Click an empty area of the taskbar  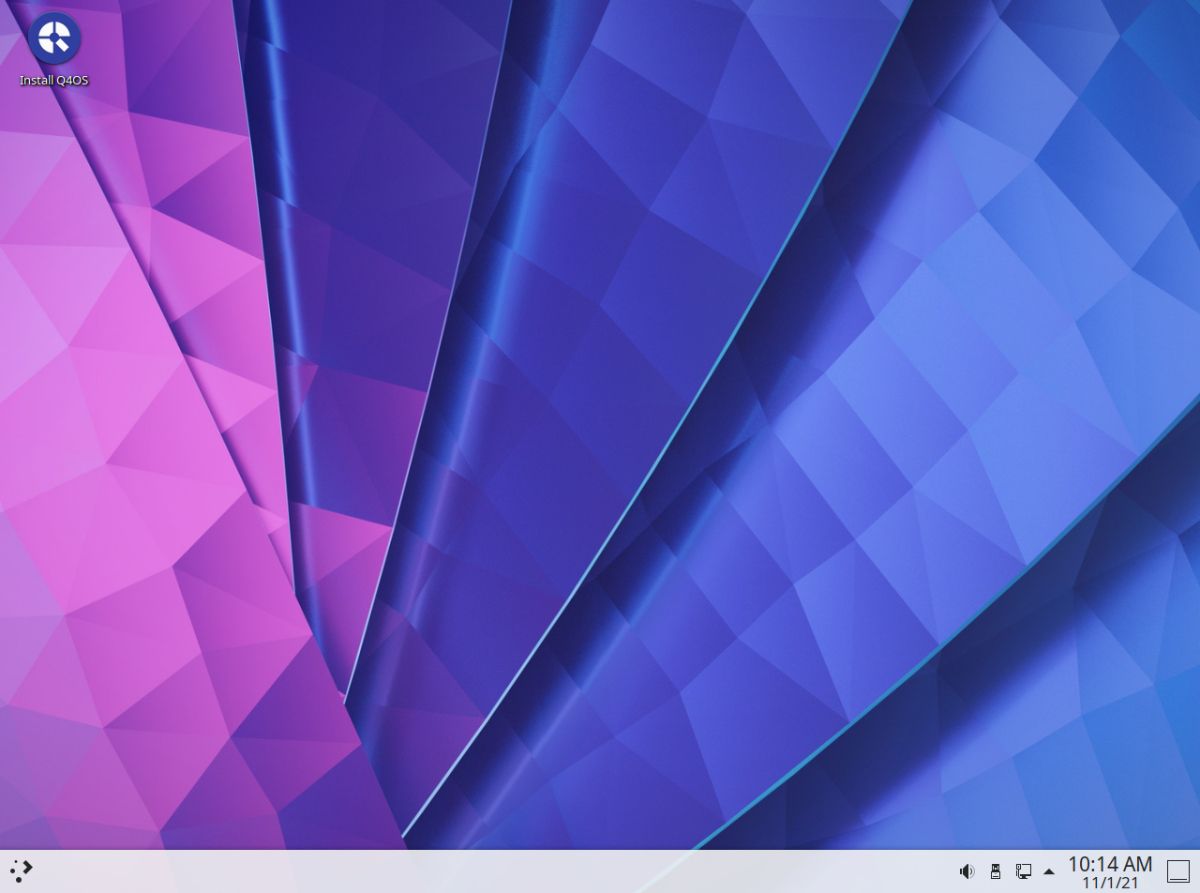point(500,870)
